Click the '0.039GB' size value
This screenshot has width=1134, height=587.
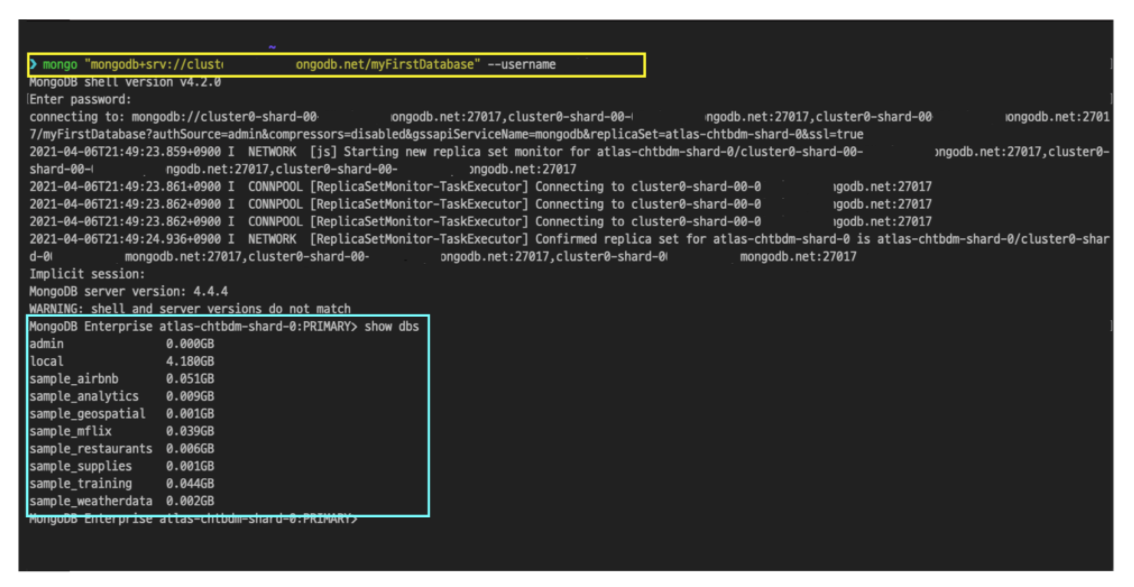[x=189, y=431]
